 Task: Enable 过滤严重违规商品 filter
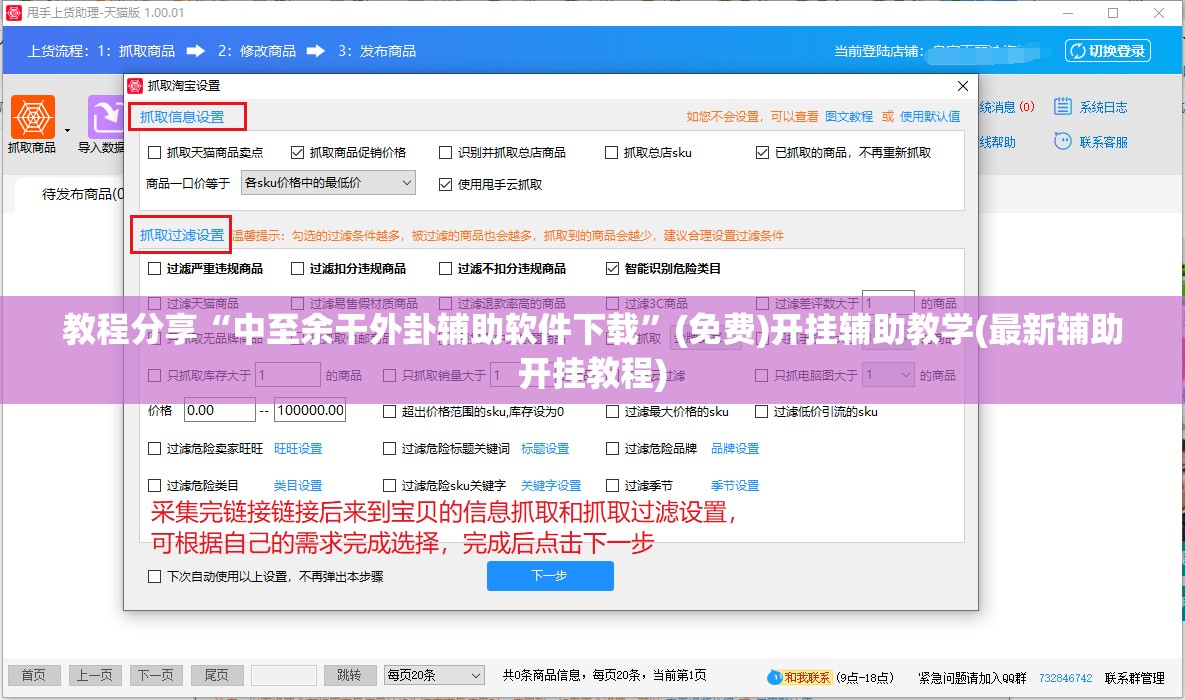click(x=155, y=268)
